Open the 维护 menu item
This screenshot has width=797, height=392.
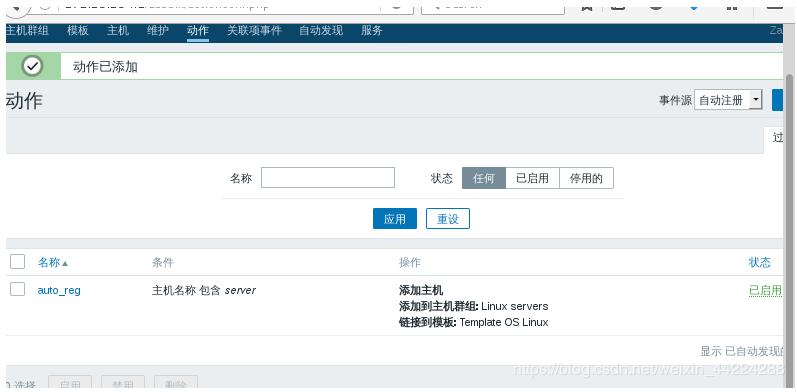coord(158,31)
